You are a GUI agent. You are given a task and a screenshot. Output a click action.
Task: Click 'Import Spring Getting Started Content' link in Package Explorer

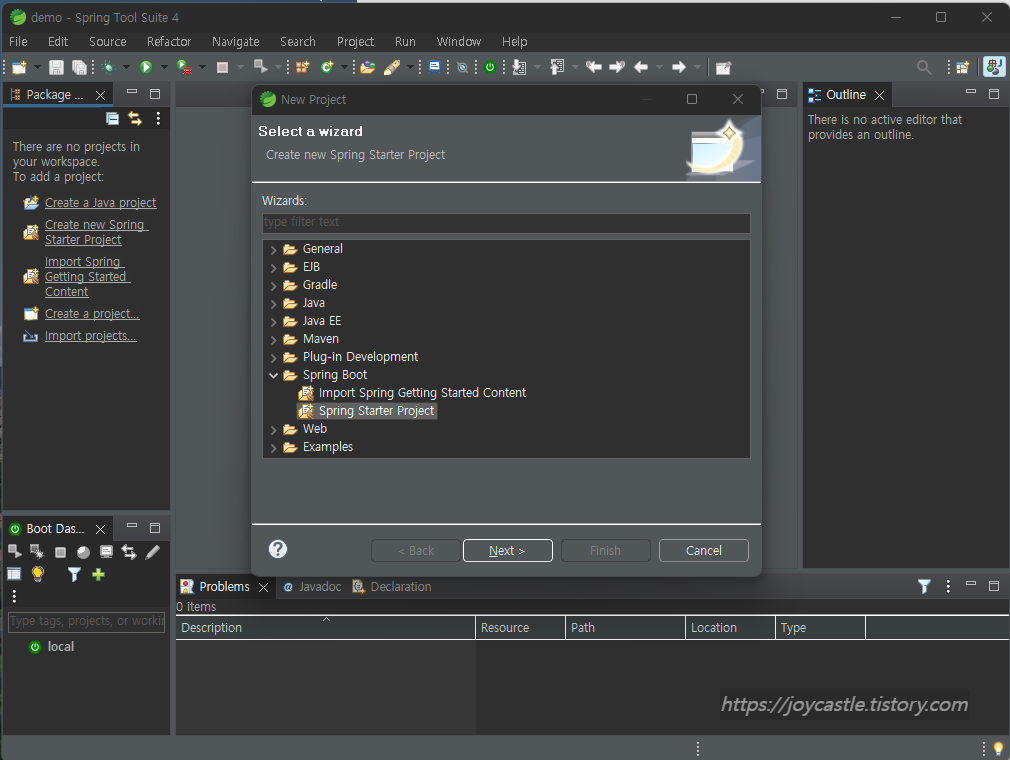(87, 276)
